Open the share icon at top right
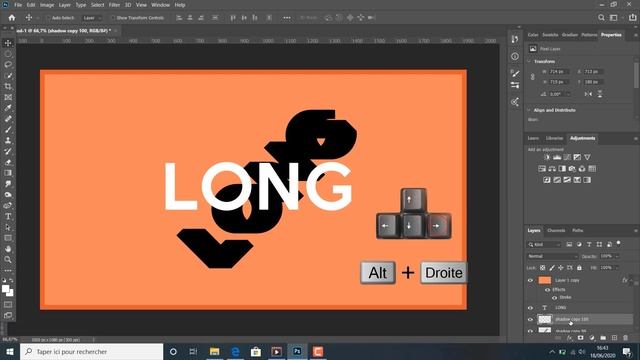This screenshot has height=360, width=640. (632, 18)
